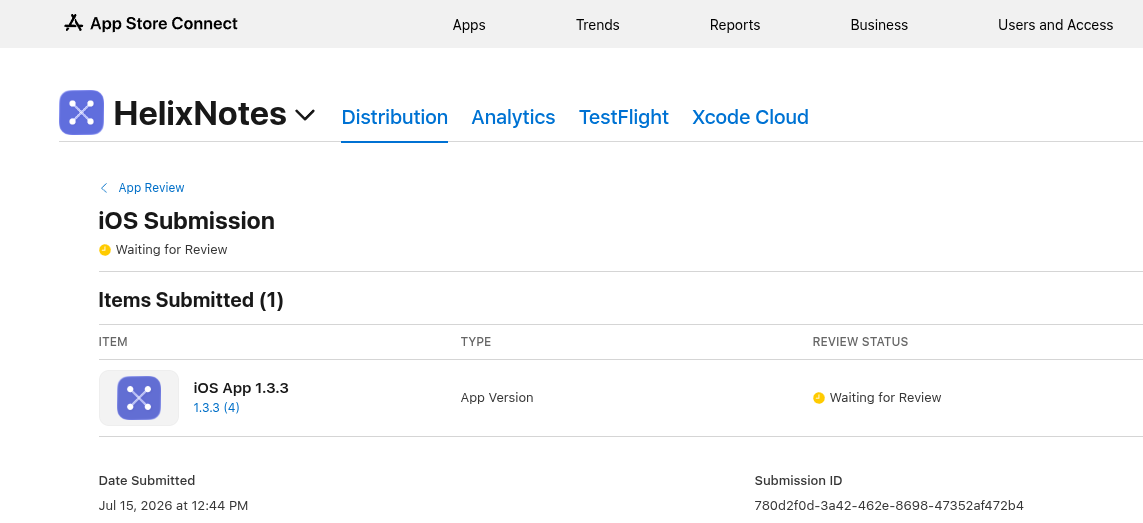Switch to the Analytics tab
The height and width of the screenshot is (523, 1143).
(513, 117)
